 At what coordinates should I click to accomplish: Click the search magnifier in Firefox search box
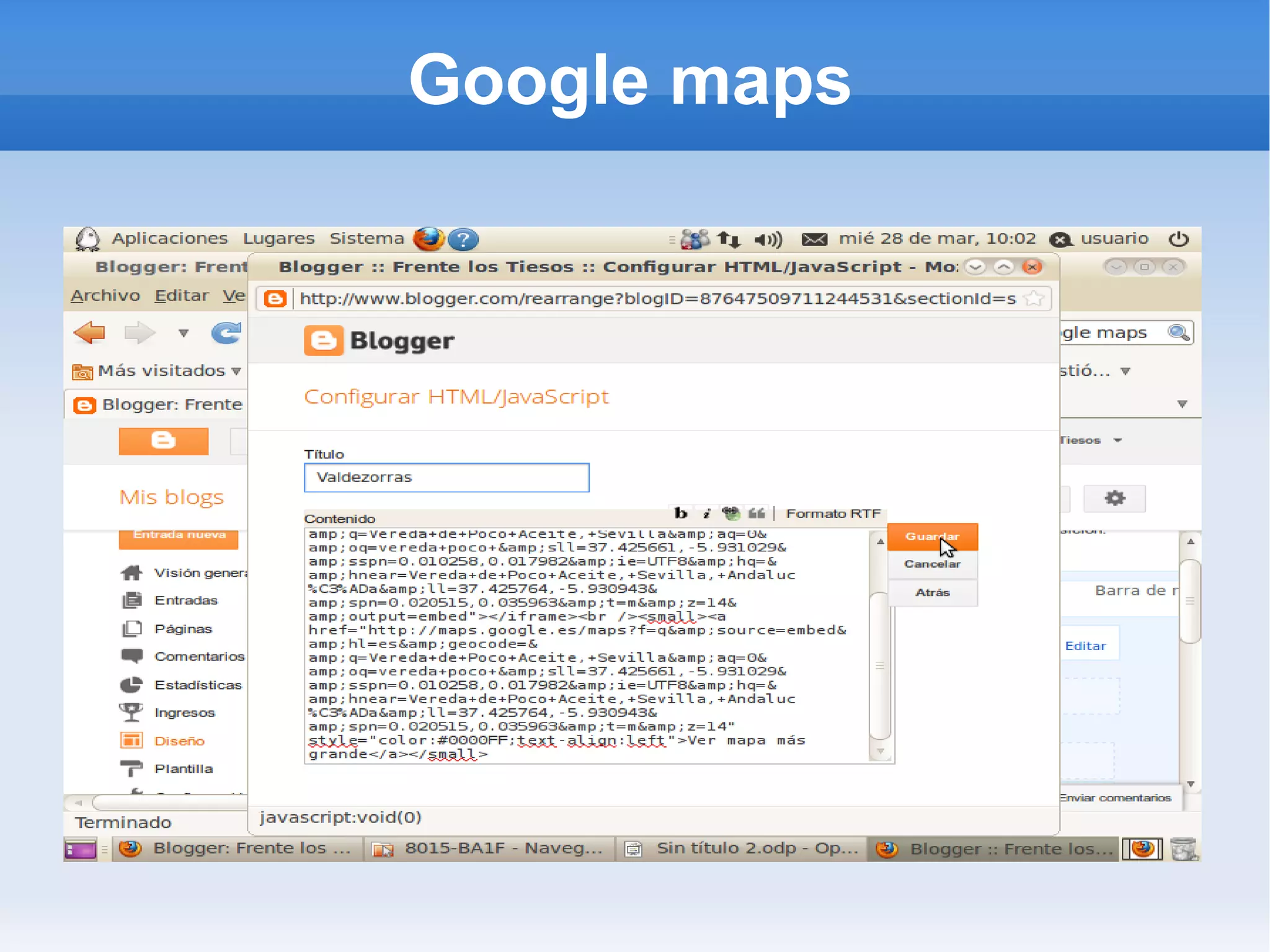(1178, 333)
